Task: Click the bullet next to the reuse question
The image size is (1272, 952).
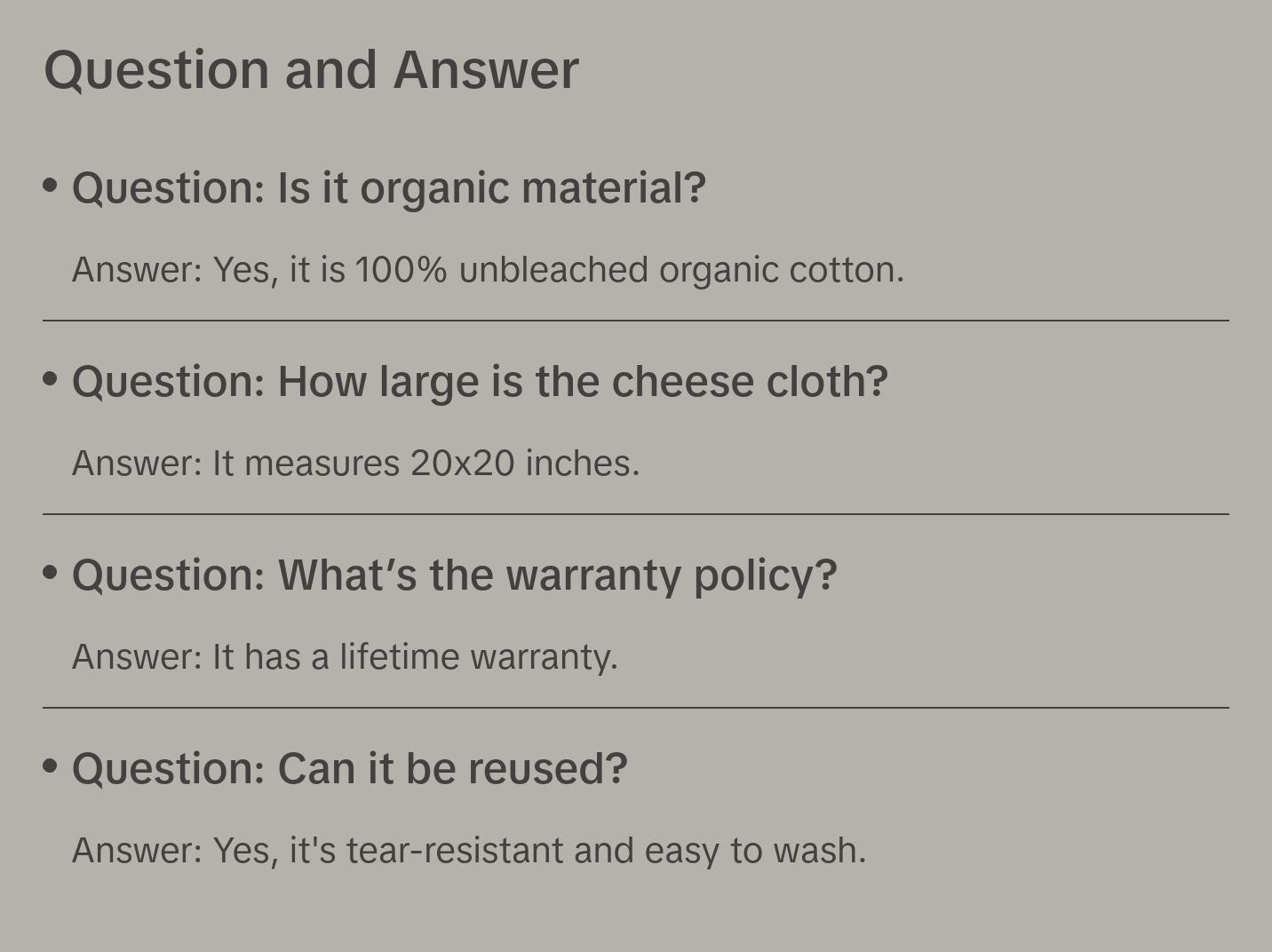Action: (x=51, y=766)
